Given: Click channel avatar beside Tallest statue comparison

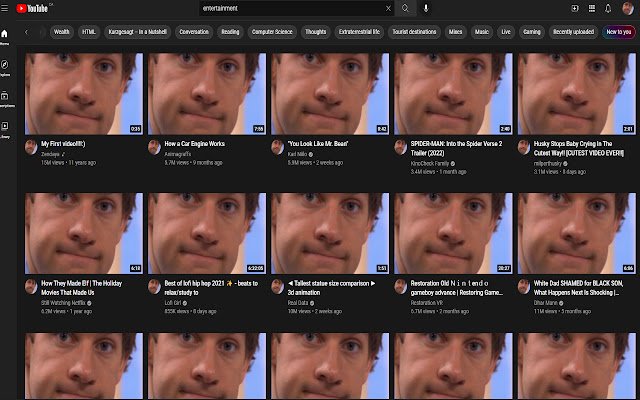Looking at the screenshot, I should pyautogui.click(x=278, y=287).
